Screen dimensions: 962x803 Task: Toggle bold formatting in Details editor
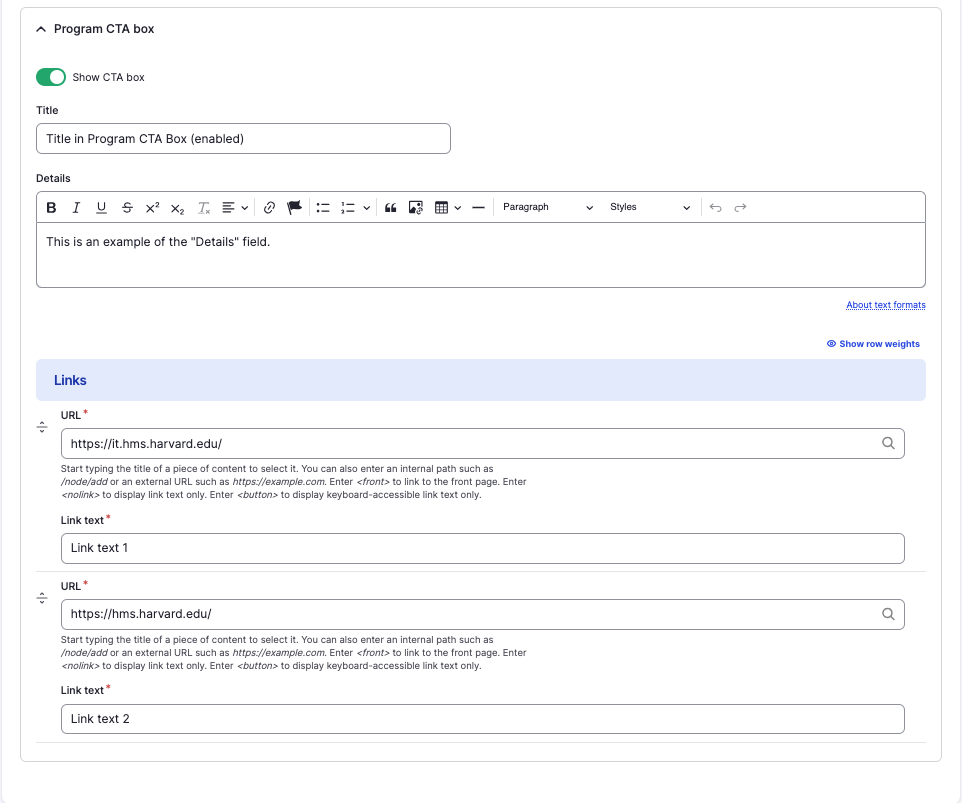51,208
